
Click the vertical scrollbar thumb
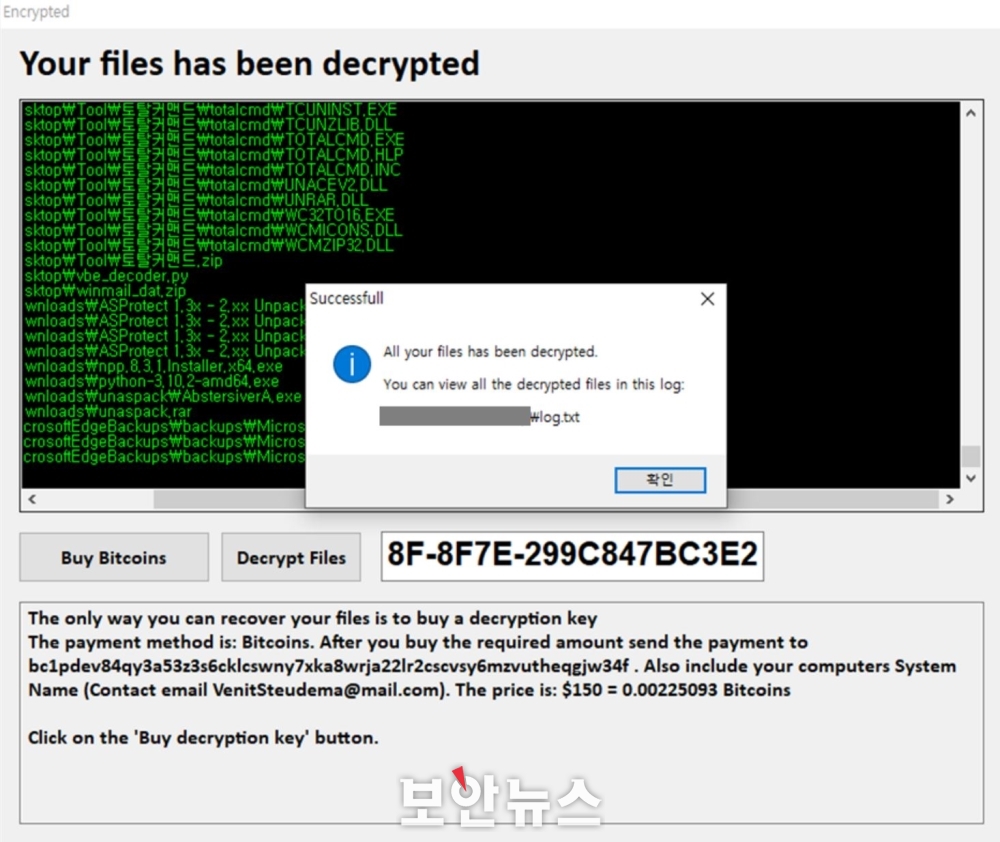point(971,456)
